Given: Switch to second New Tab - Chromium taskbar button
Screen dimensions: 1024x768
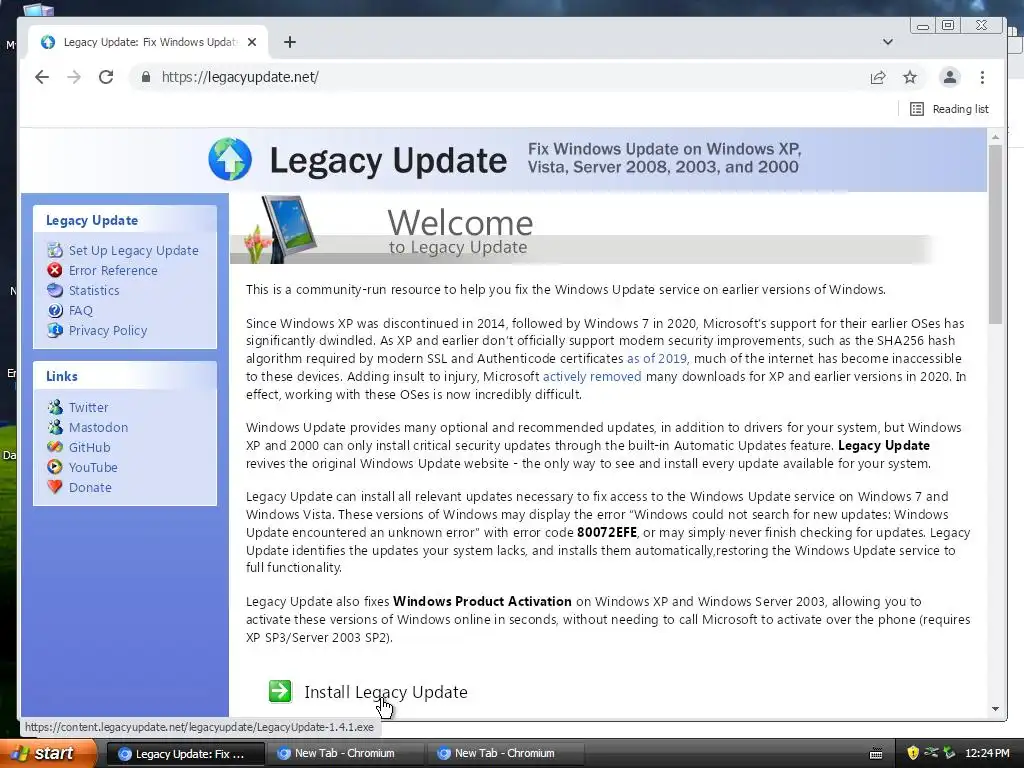Looking at the screenshot, I should [x=504, y=753].
